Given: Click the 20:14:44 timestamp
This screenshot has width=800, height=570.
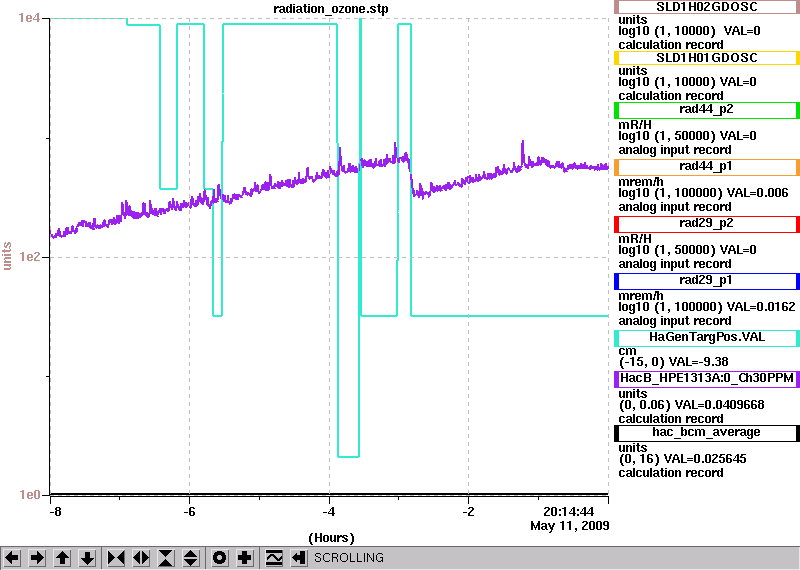Looking at the screenshot, I should (568, 511).
